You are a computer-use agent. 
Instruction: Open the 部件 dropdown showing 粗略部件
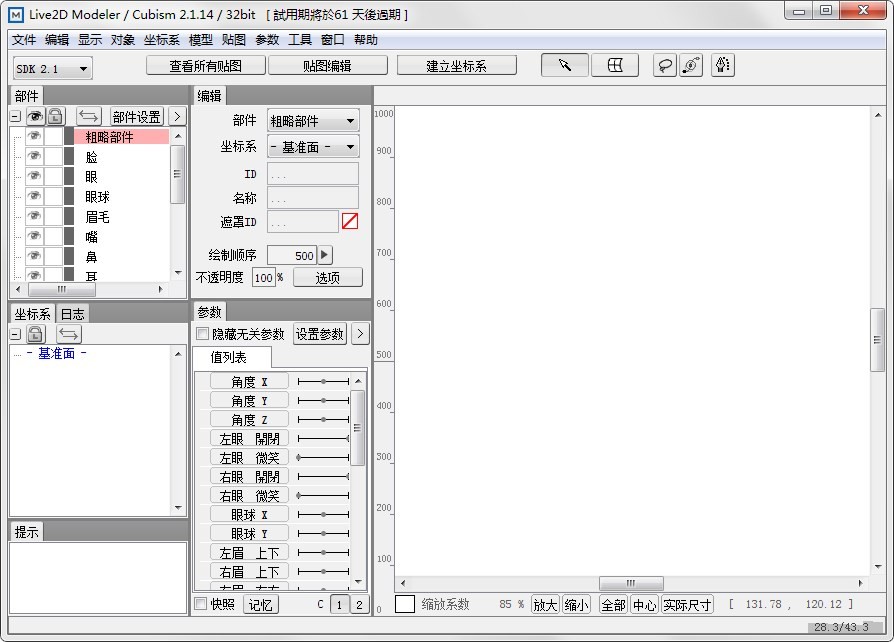click(313, 120)
